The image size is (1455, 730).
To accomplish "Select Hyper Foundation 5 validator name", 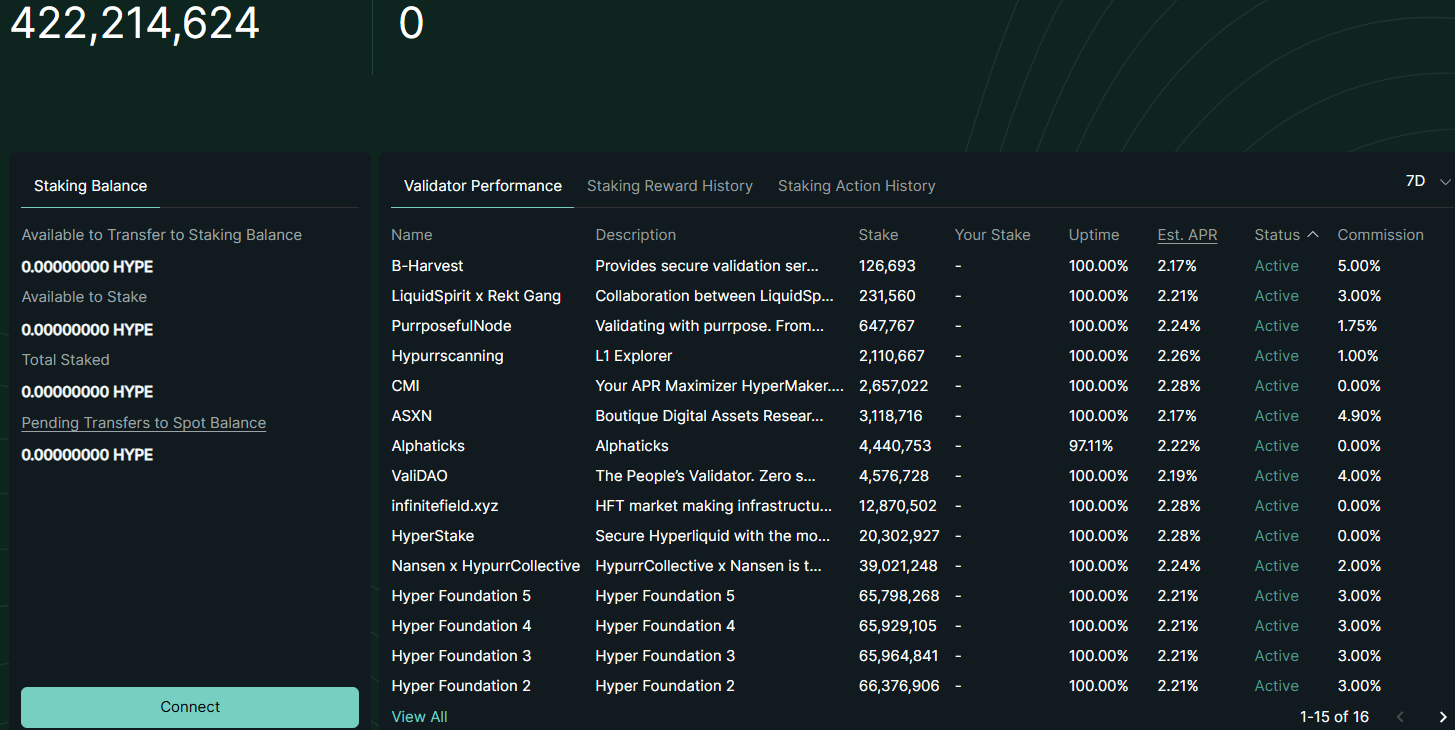I will pyautogui.click(x=462, y=596).
